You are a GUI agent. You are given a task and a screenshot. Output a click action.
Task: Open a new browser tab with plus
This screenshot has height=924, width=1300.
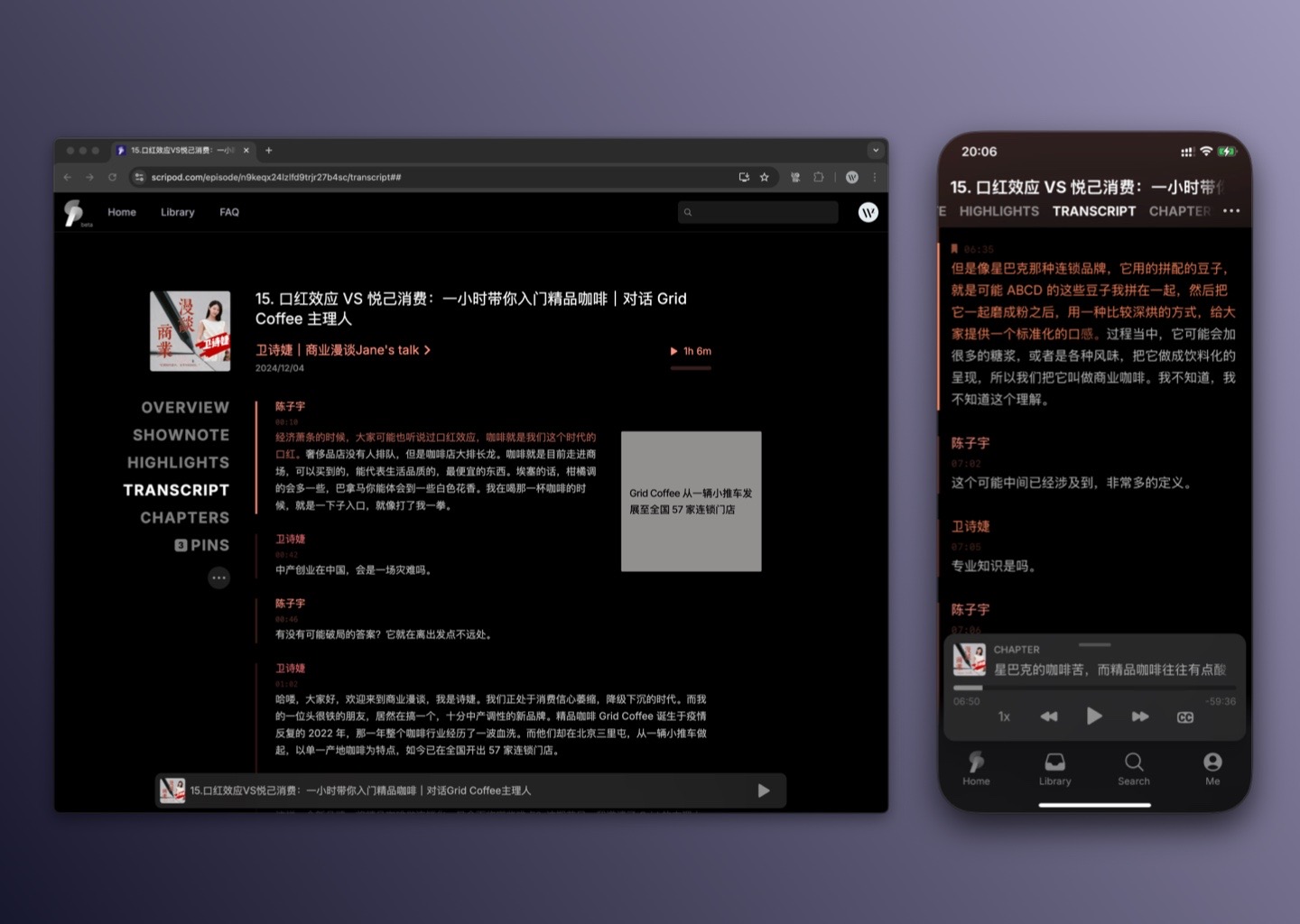[x=269, y=151]
